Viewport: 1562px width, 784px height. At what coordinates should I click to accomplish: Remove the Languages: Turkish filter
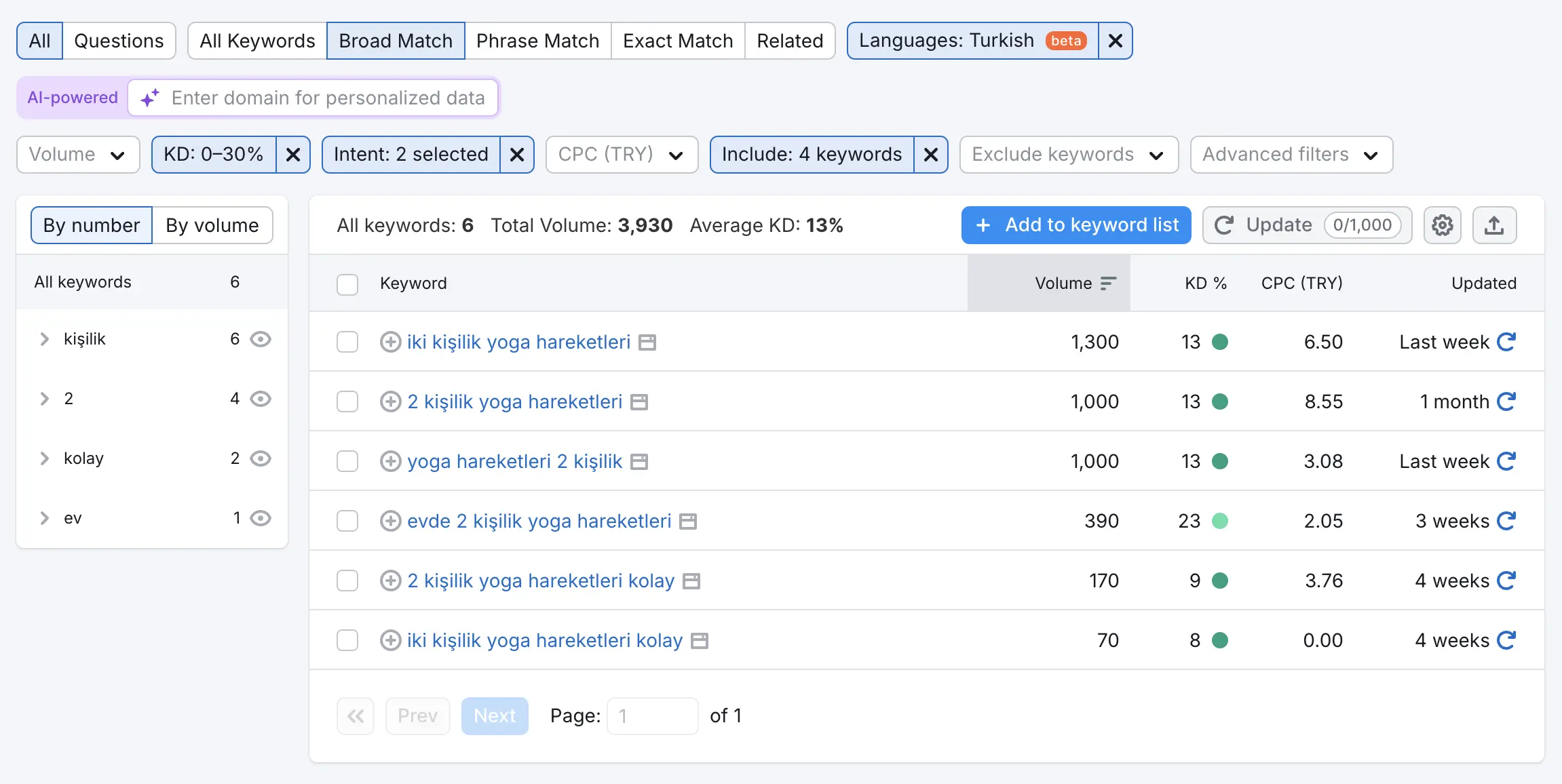[x=1115, y=41]
